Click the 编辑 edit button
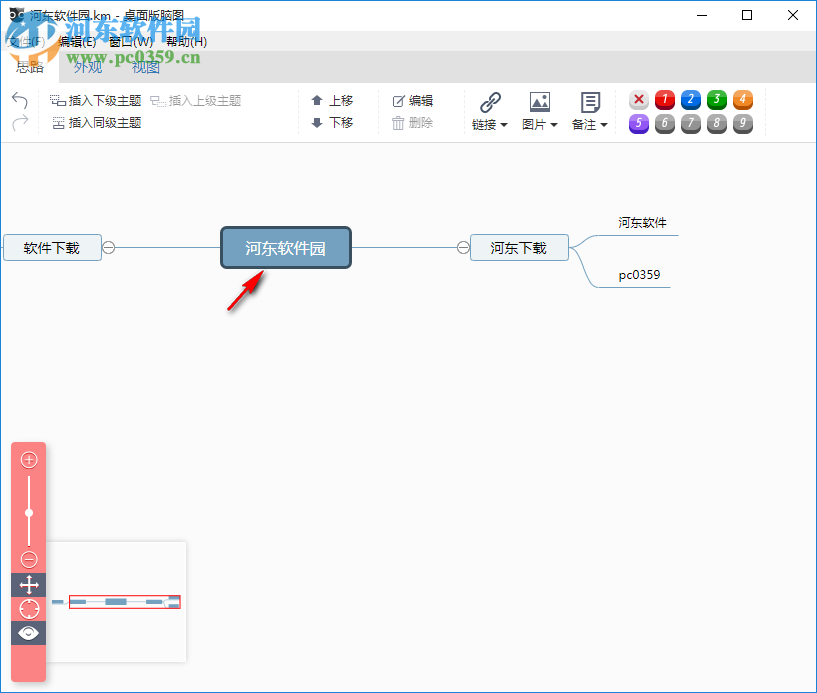This screenshot has width=817, height=693. pyautogui.click(x=413, y=101)
